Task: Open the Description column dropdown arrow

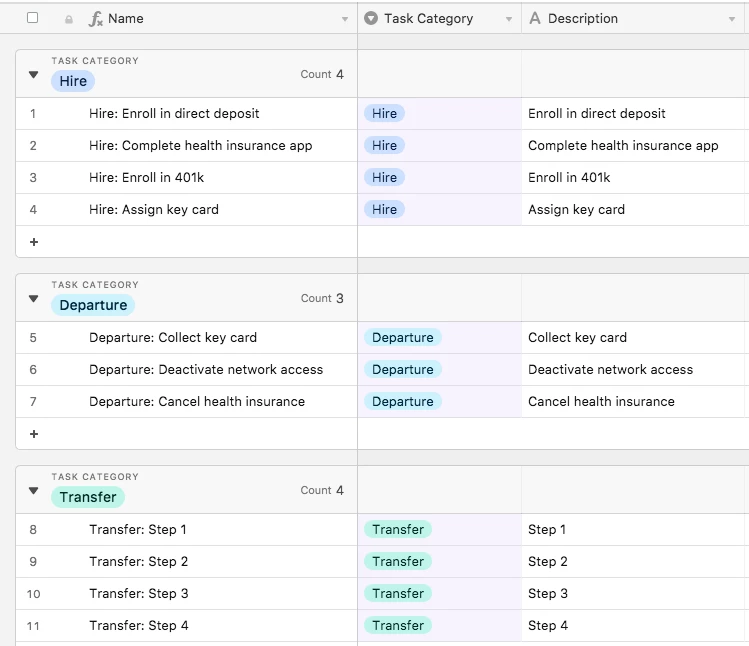Action: pos(731,19)
